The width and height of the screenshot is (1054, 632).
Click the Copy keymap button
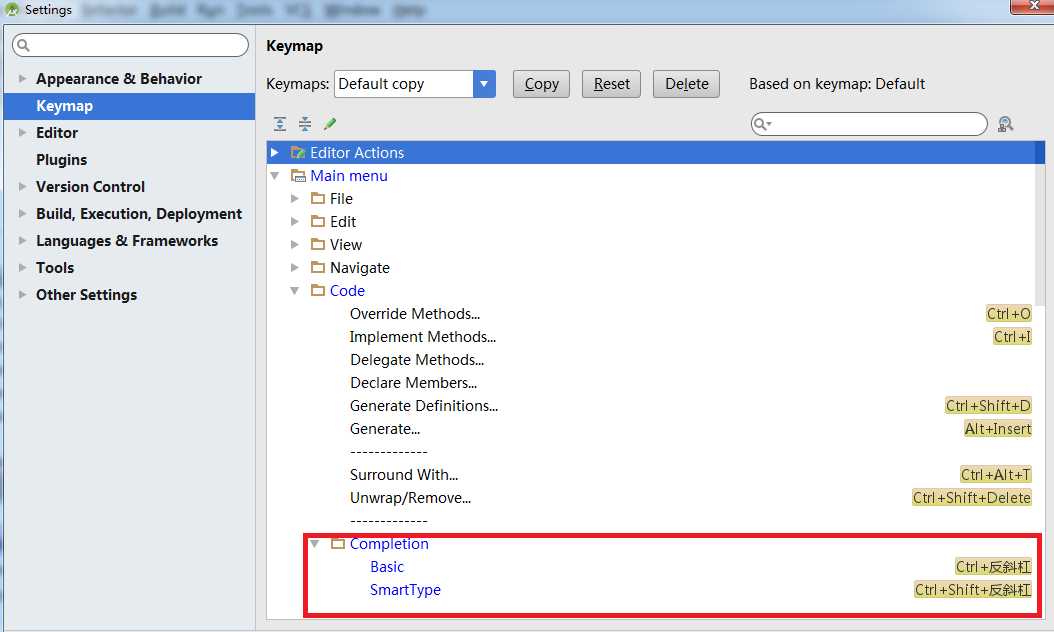pos(541,84)
